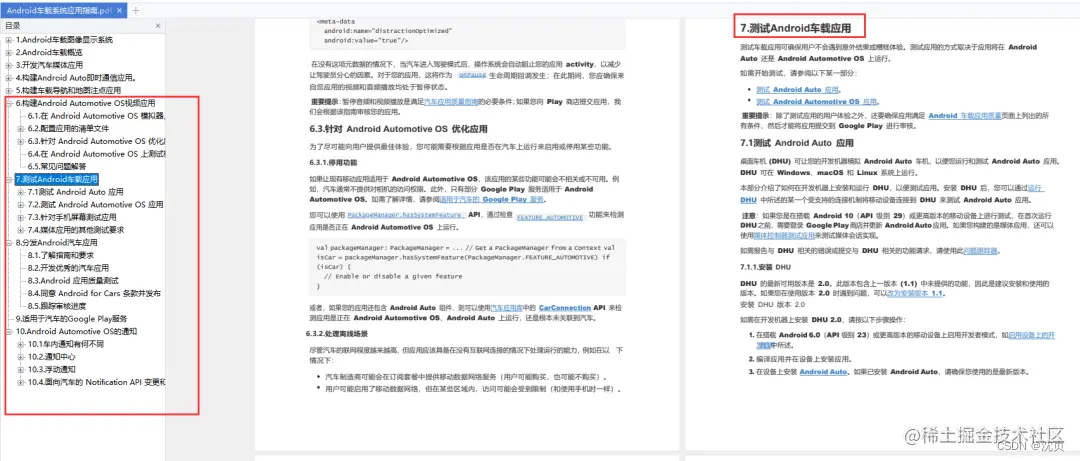Viewport: 1080px width, 461px height.
Task: Expand chapter 2.Android车载概览 node
Action: click(9, 52)
